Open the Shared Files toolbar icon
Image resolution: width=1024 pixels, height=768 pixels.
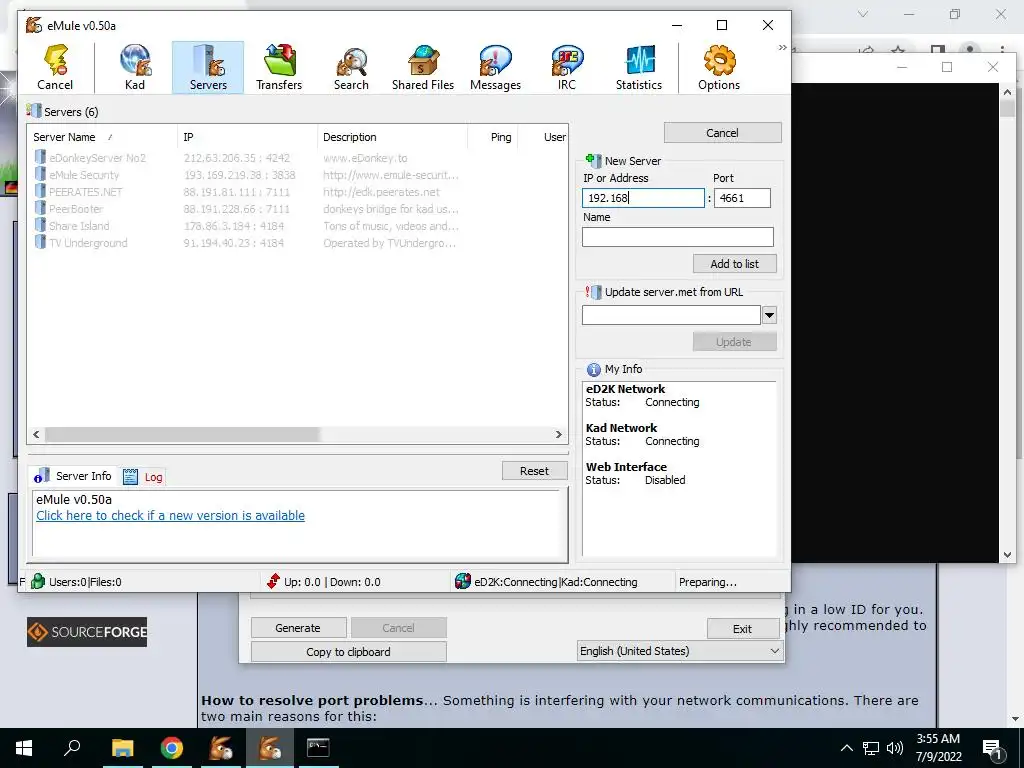(x=423, y=67)
